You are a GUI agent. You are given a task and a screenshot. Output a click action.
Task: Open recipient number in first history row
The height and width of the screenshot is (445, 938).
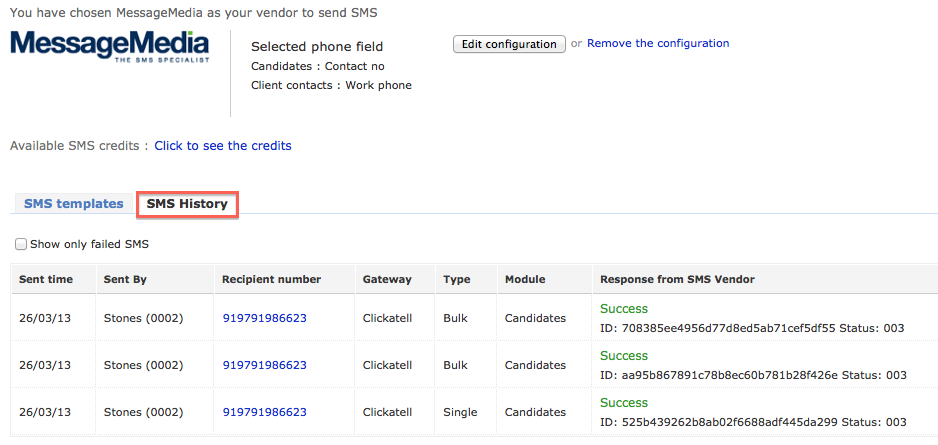pyautogui.click(x=265, y=318)
